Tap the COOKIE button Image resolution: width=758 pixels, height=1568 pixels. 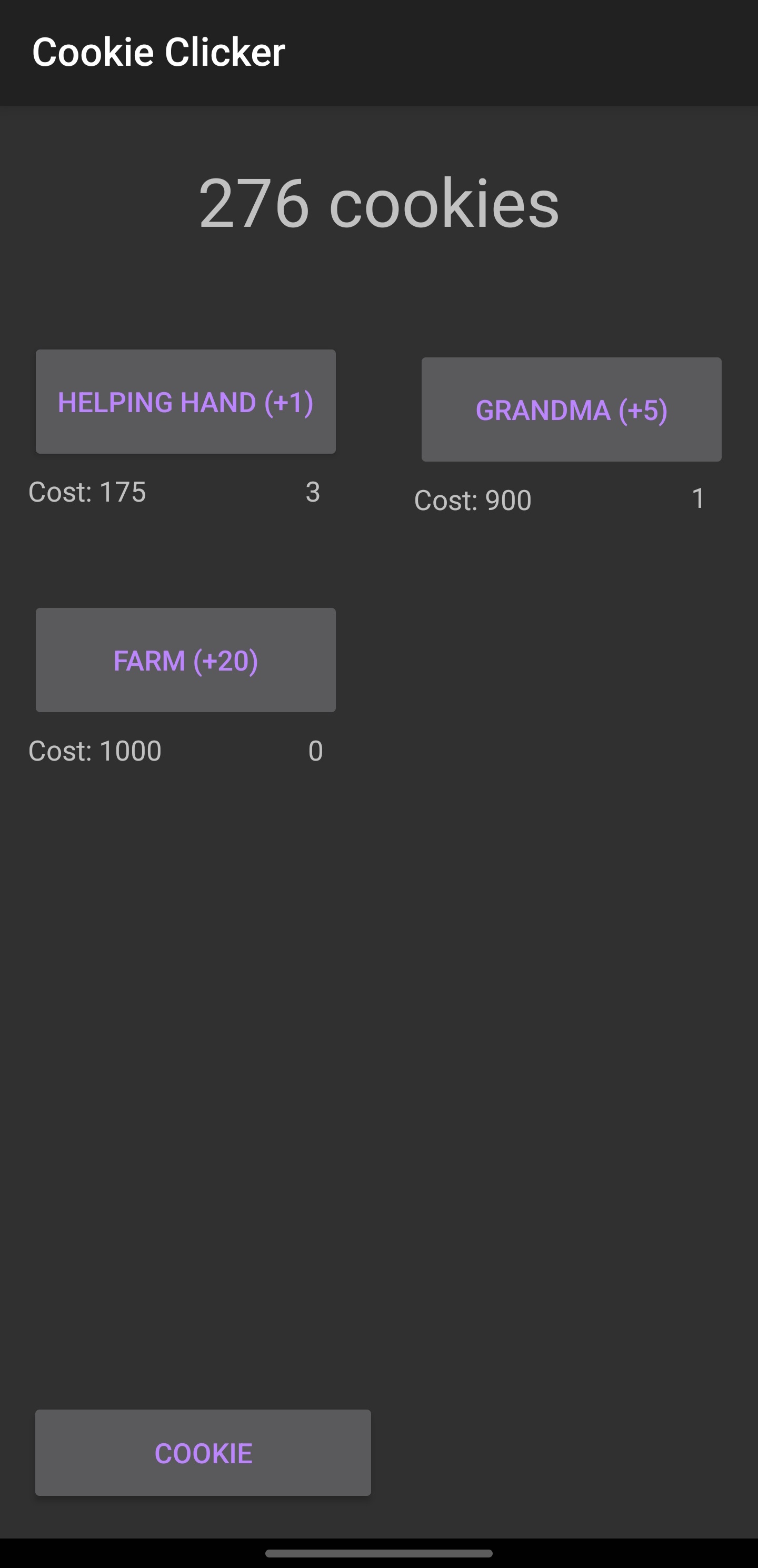click(x=203, y=1452)
